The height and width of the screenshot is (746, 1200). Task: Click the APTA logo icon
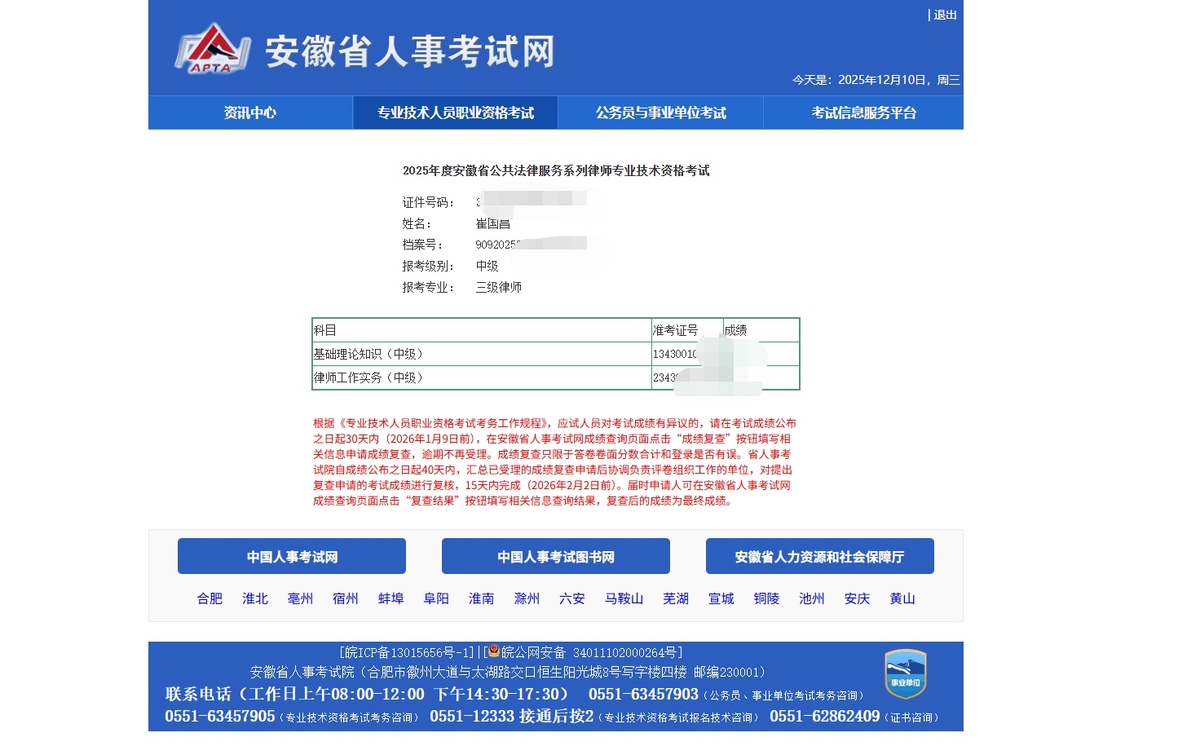(211, 48)
